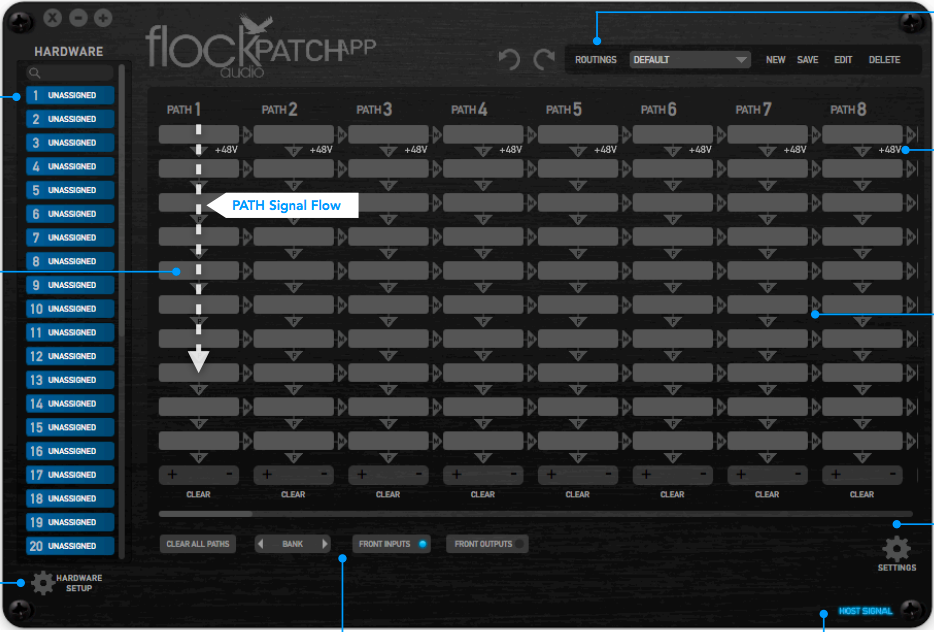Go to previous bank with left arrow

[x=260, y=544]
